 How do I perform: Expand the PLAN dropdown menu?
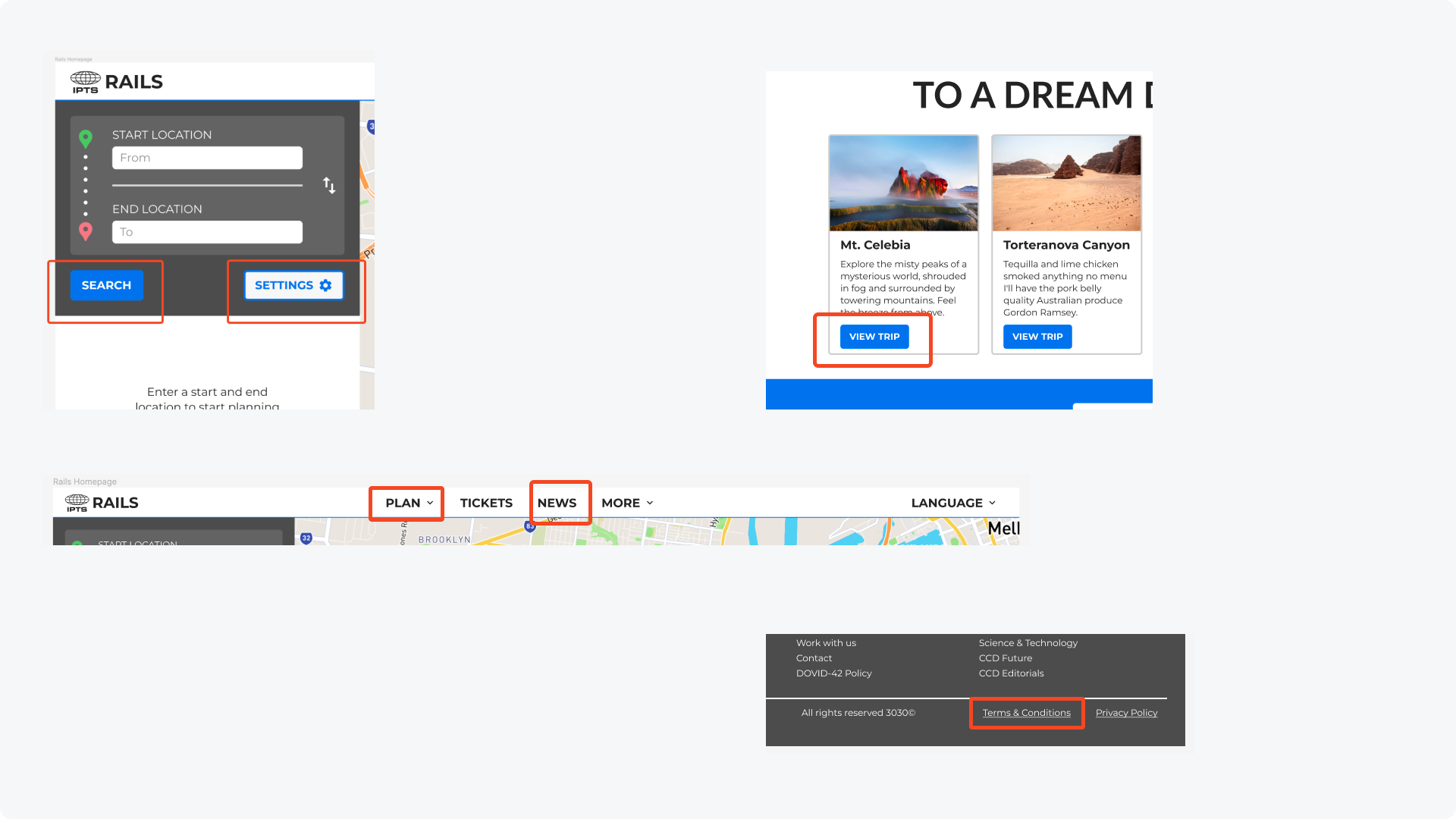409,503
